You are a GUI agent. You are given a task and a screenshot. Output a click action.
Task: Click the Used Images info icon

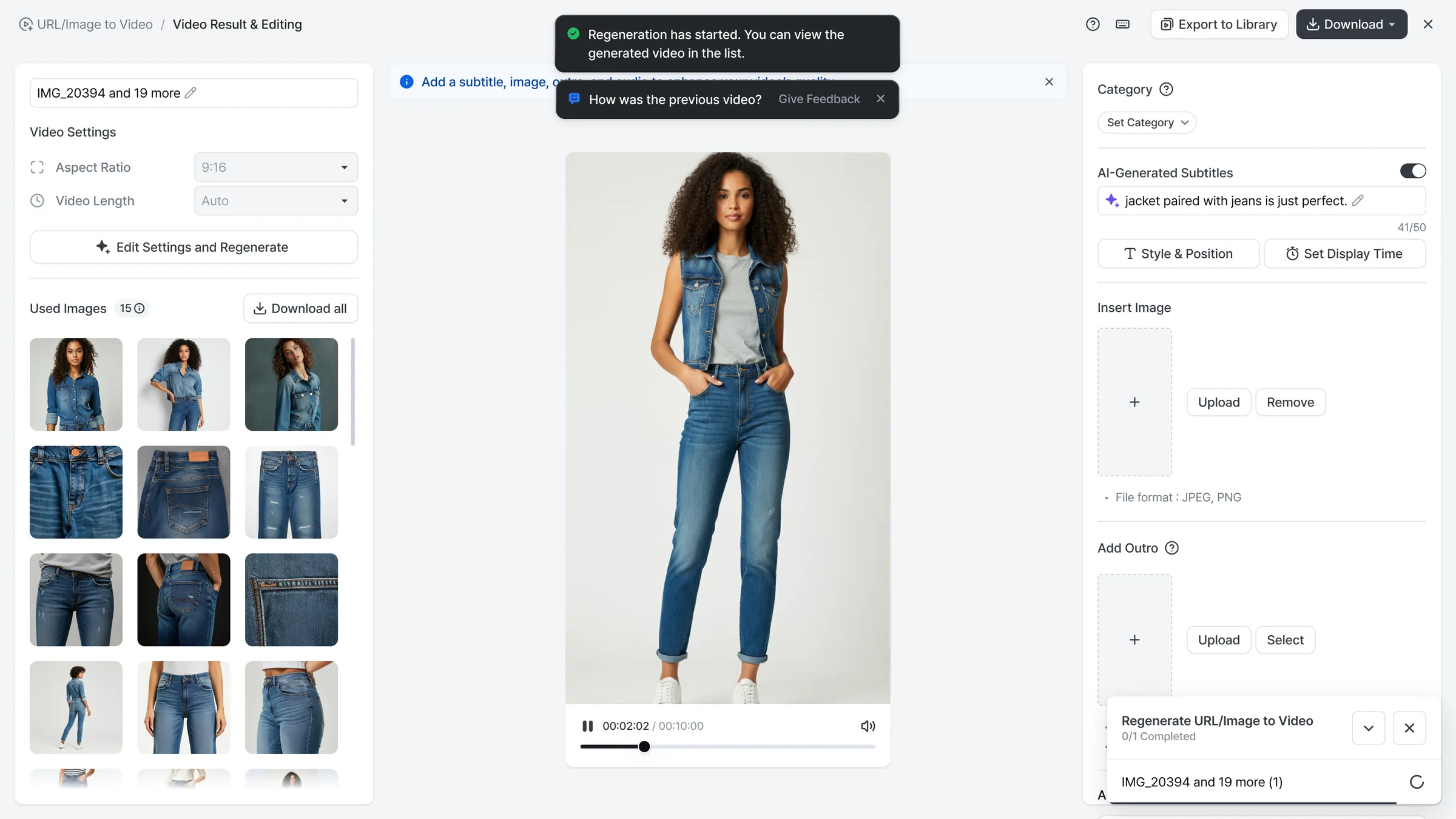click(139, 308)
